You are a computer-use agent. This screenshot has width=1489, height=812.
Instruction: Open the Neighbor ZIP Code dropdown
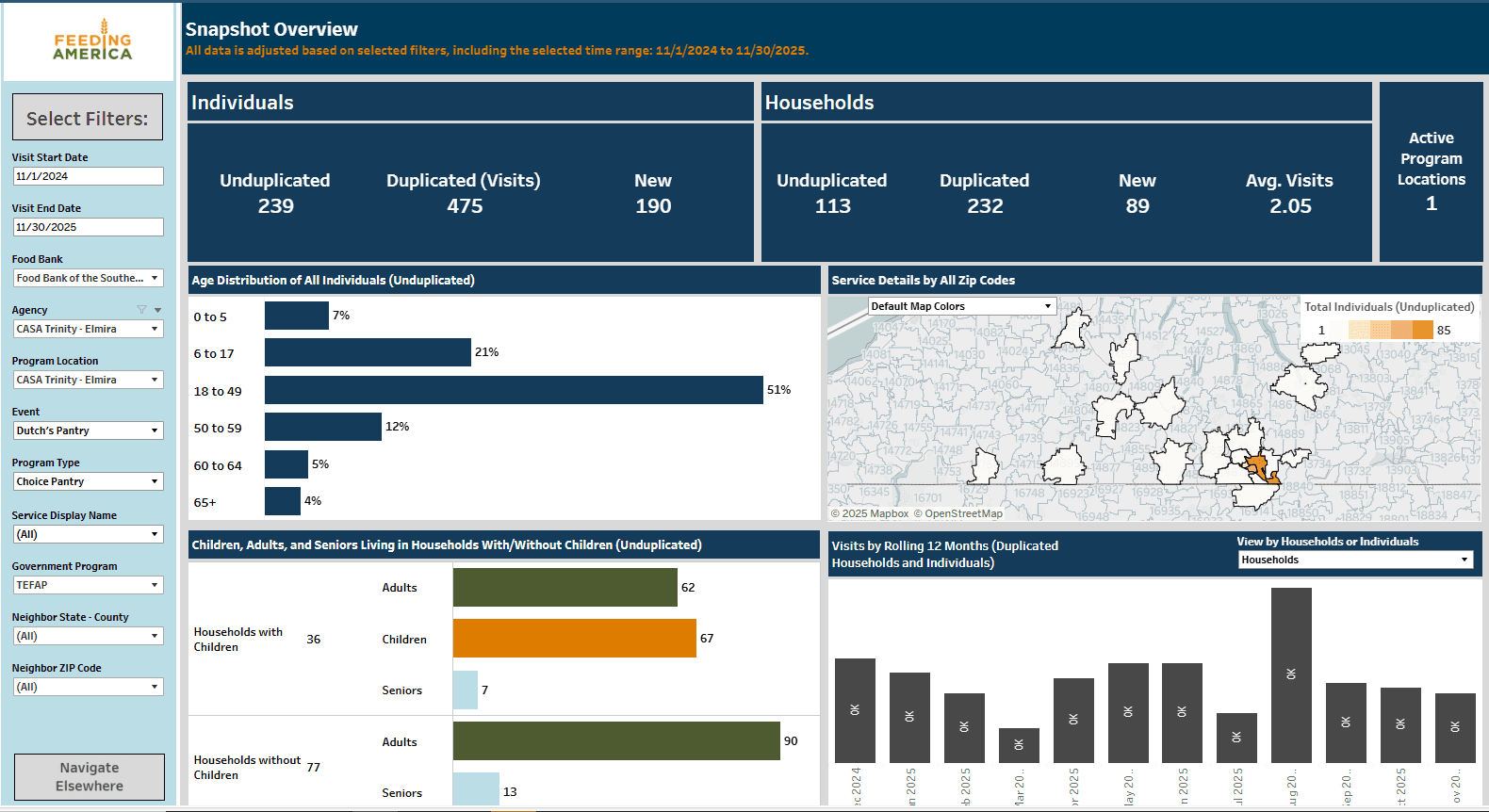click(88, 687)
